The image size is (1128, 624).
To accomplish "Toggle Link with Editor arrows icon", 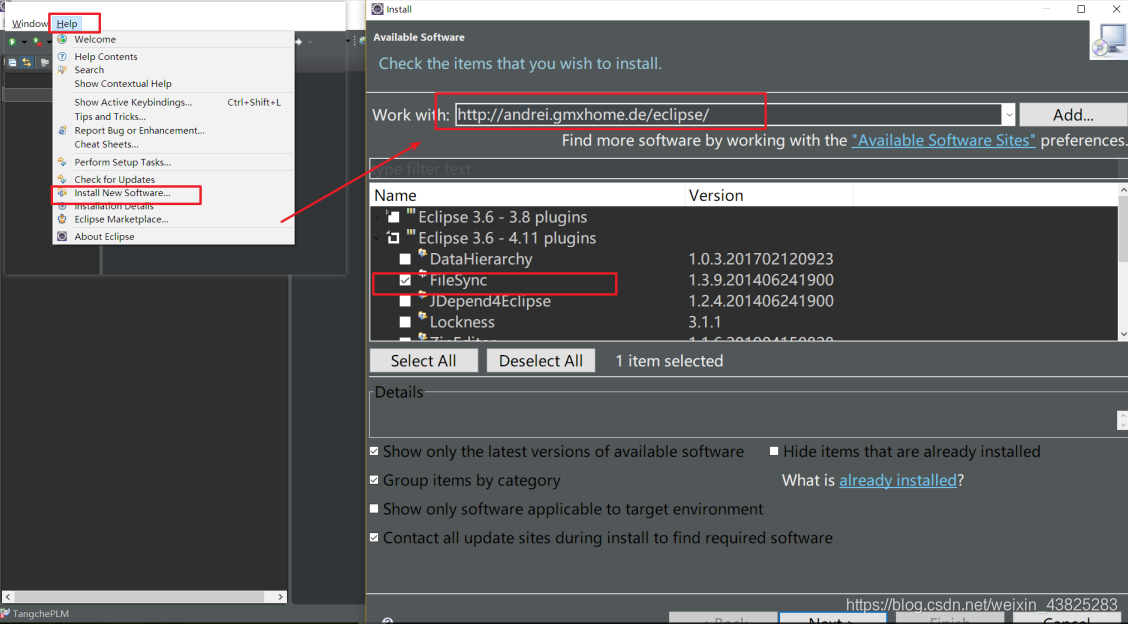I will click(x=27, y=63).
